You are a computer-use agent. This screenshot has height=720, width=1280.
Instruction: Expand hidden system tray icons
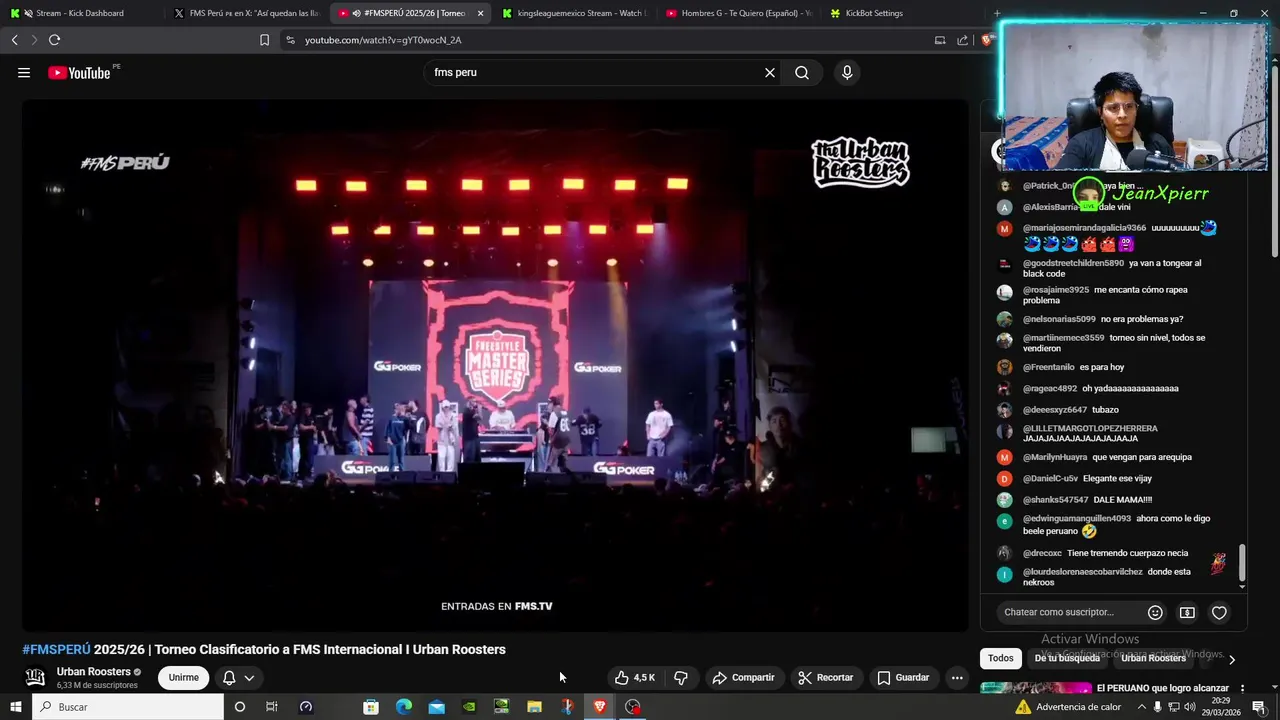[x=1142, y=707]
